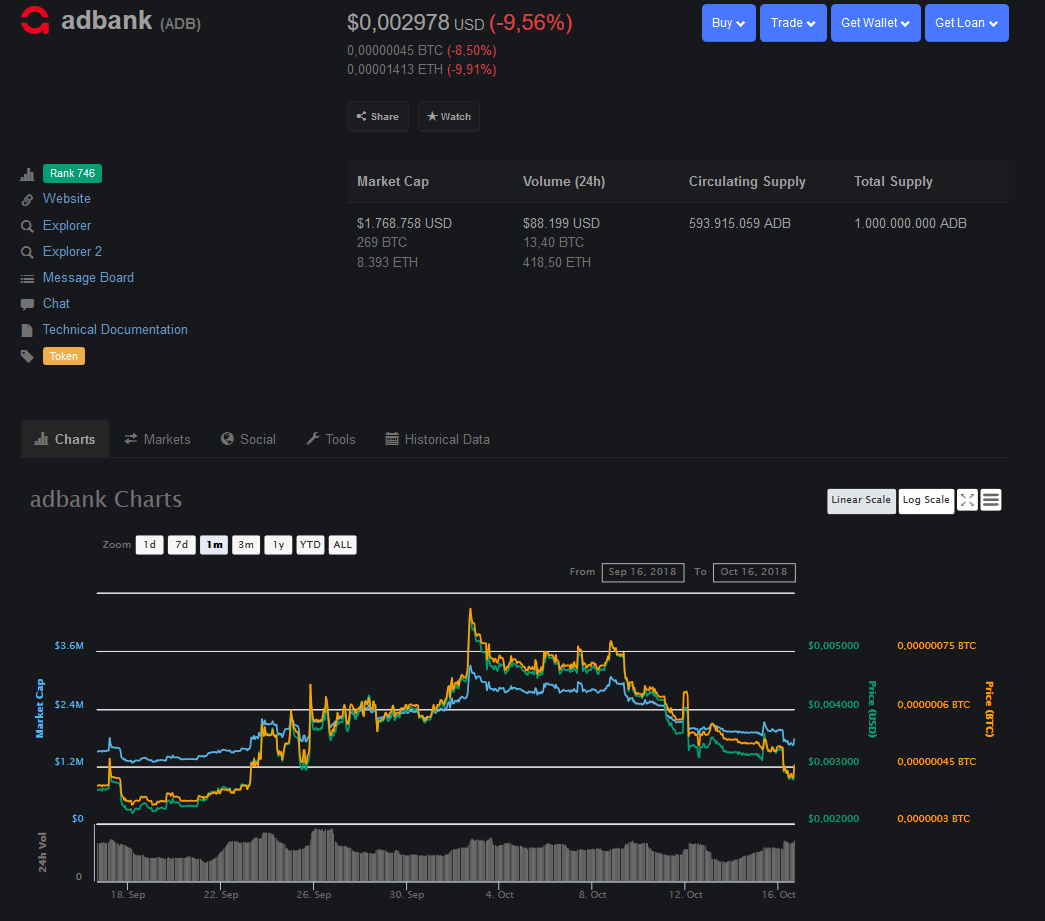
Task: Open the Get Loan dropdown
Action: pos(966,23)
